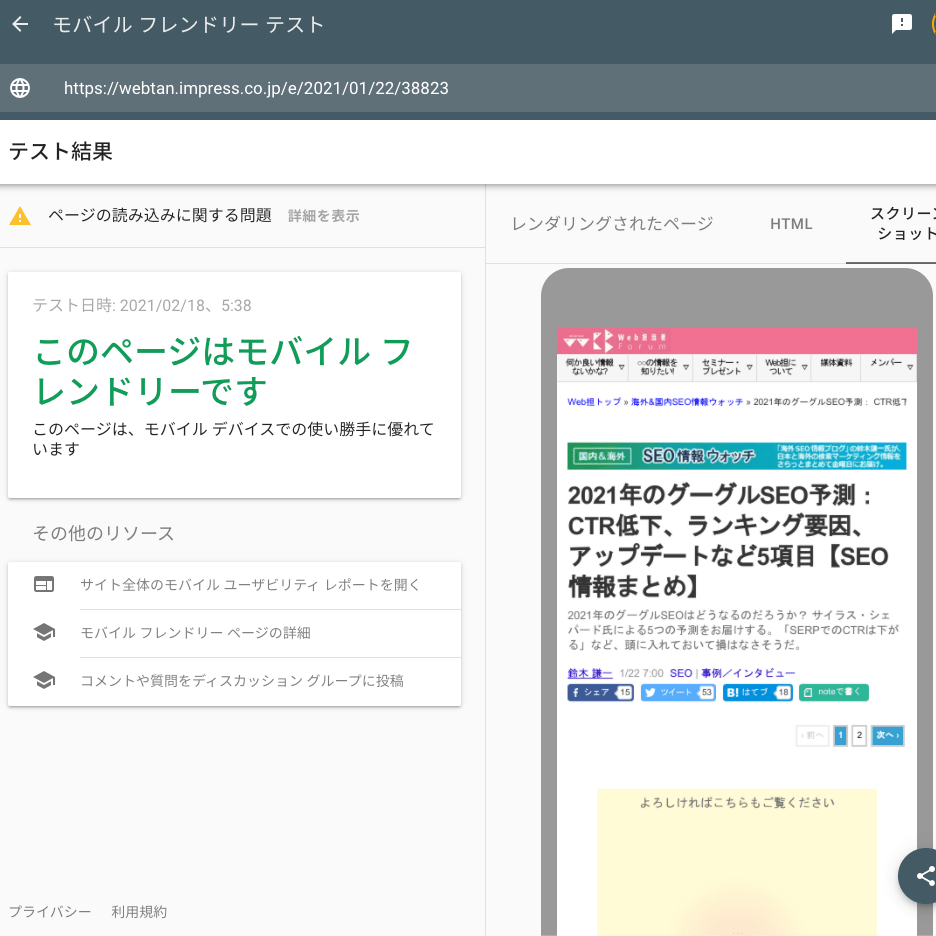
Task: Click the web layout icon beside usability report
Action: pyautogui.click(x=44, y=584)
